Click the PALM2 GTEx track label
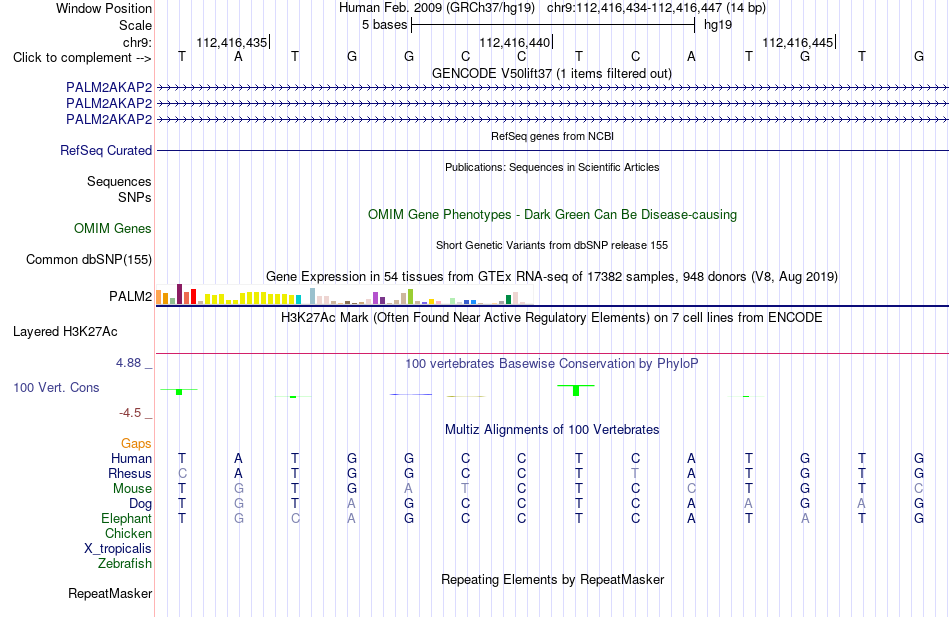This screenshot has height=617, width=950. pyautogui.click(x=130, y=296)
